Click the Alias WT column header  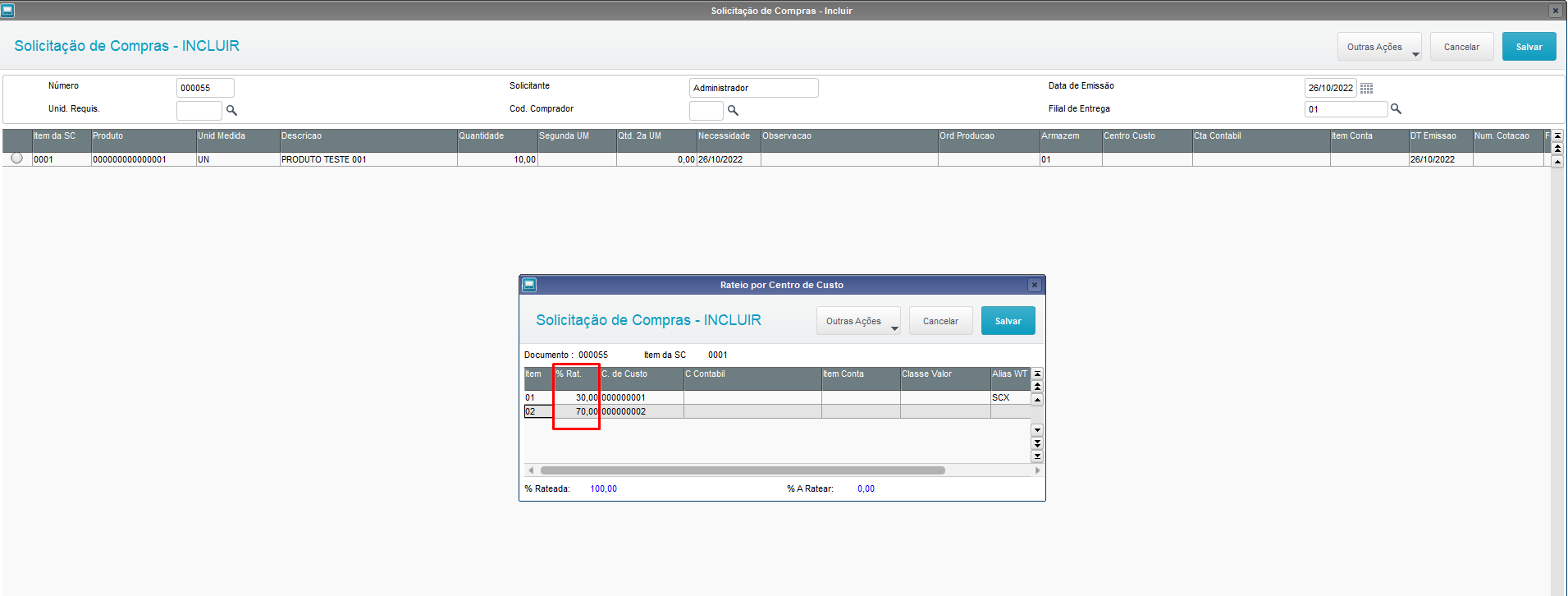click(1010, 378)
